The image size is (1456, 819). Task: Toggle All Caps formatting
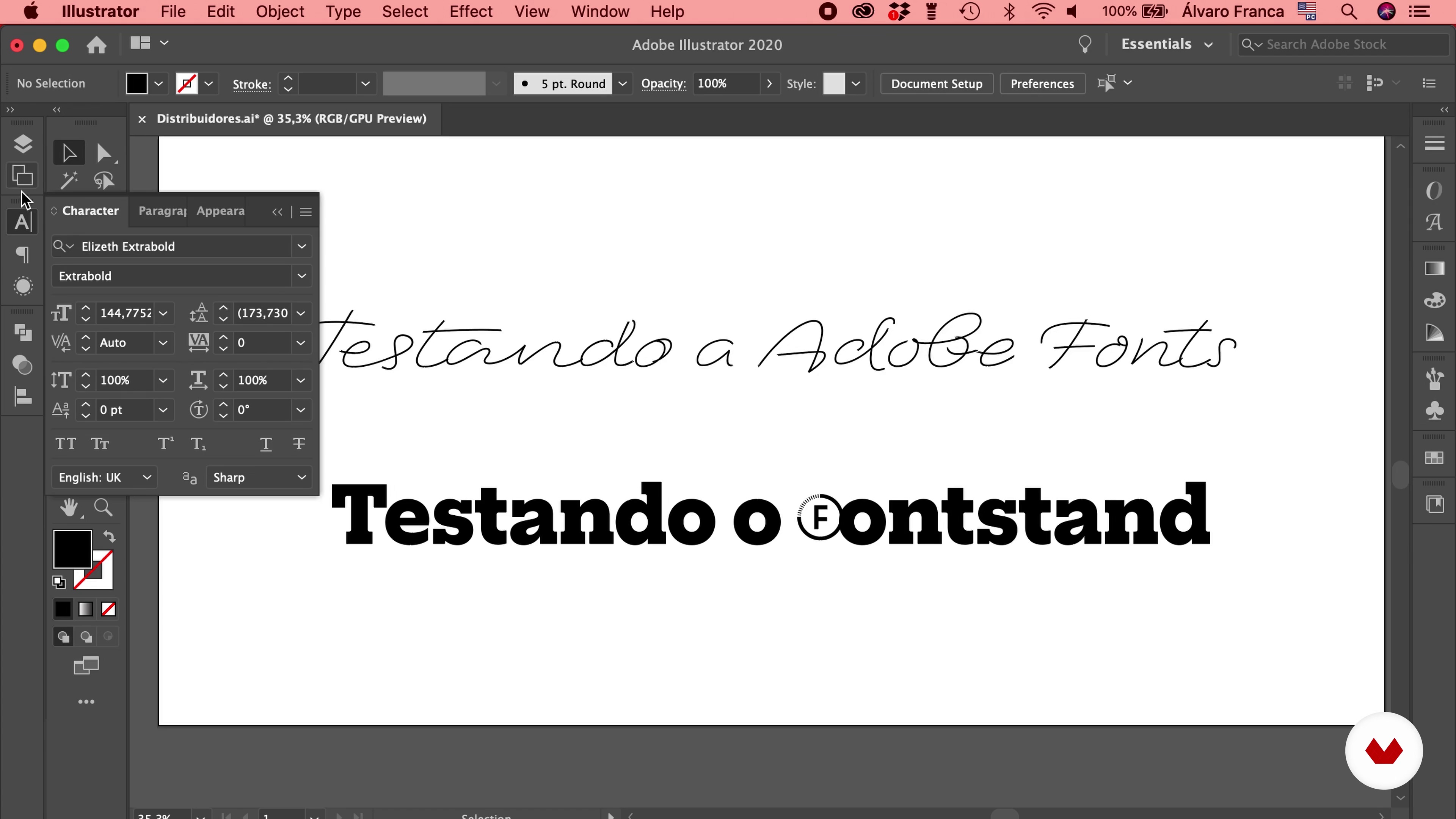coord(66,444)
